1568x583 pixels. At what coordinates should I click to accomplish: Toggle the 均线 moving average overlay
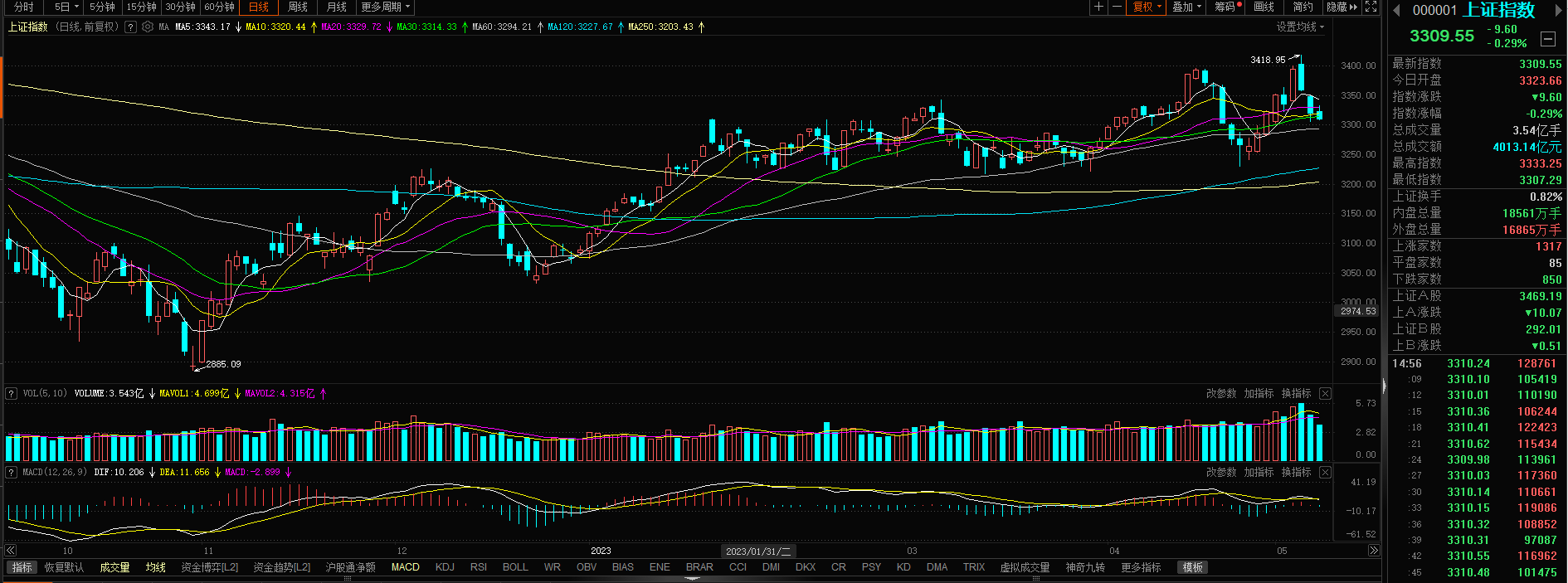click(155, 567)
